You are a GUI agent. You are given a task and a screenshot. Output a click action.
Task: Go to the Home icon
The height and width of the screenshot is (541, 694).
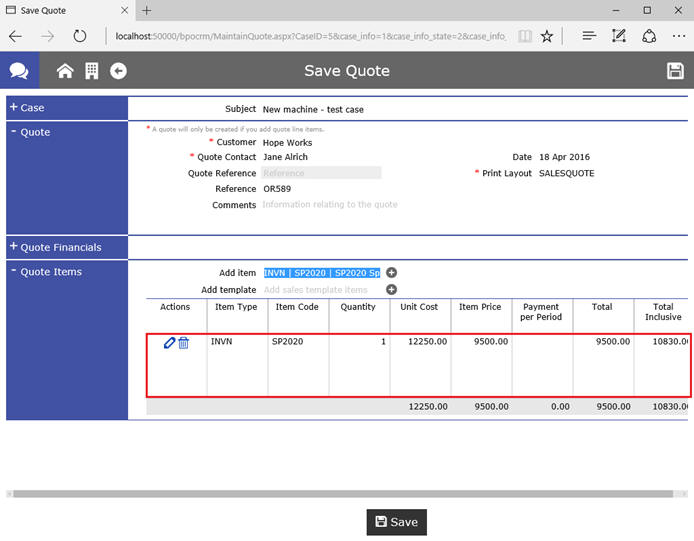pos(65,71)
